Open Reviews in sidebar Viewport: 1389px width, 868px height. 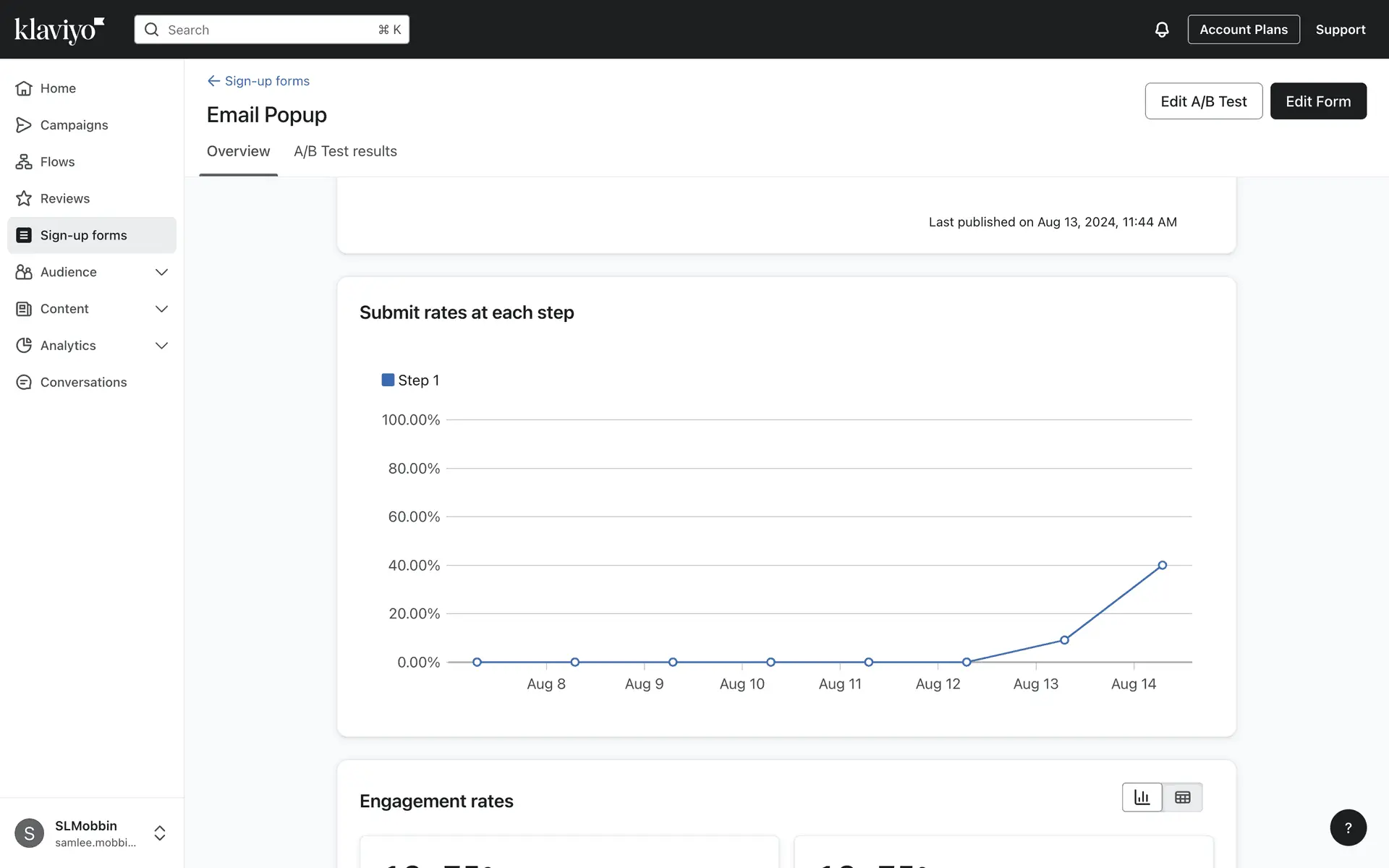point(64,199)
